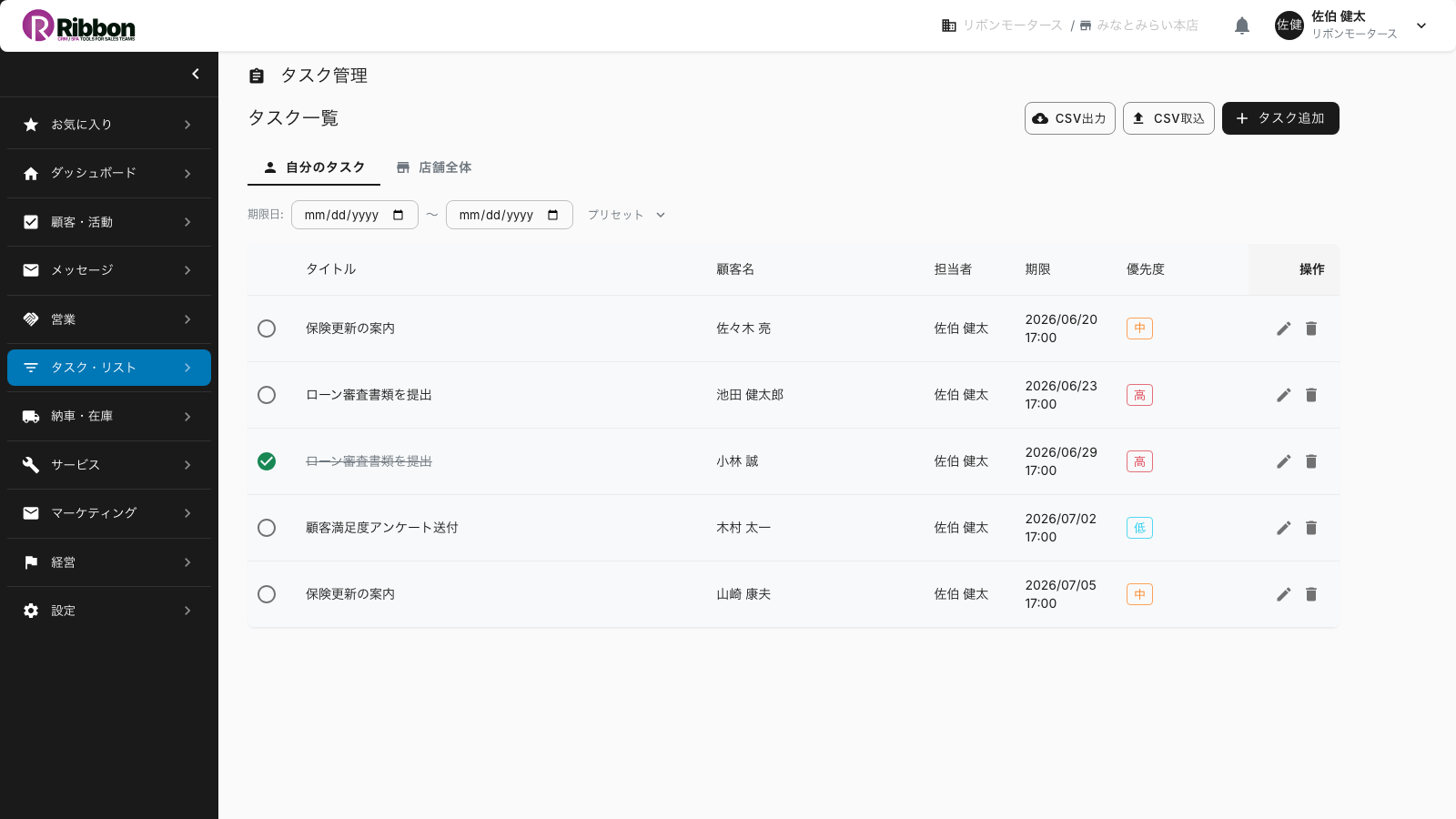1456x819 pixels.
Task: Delete the task for 池田 健太郎
Action: tap(1311, 395)
